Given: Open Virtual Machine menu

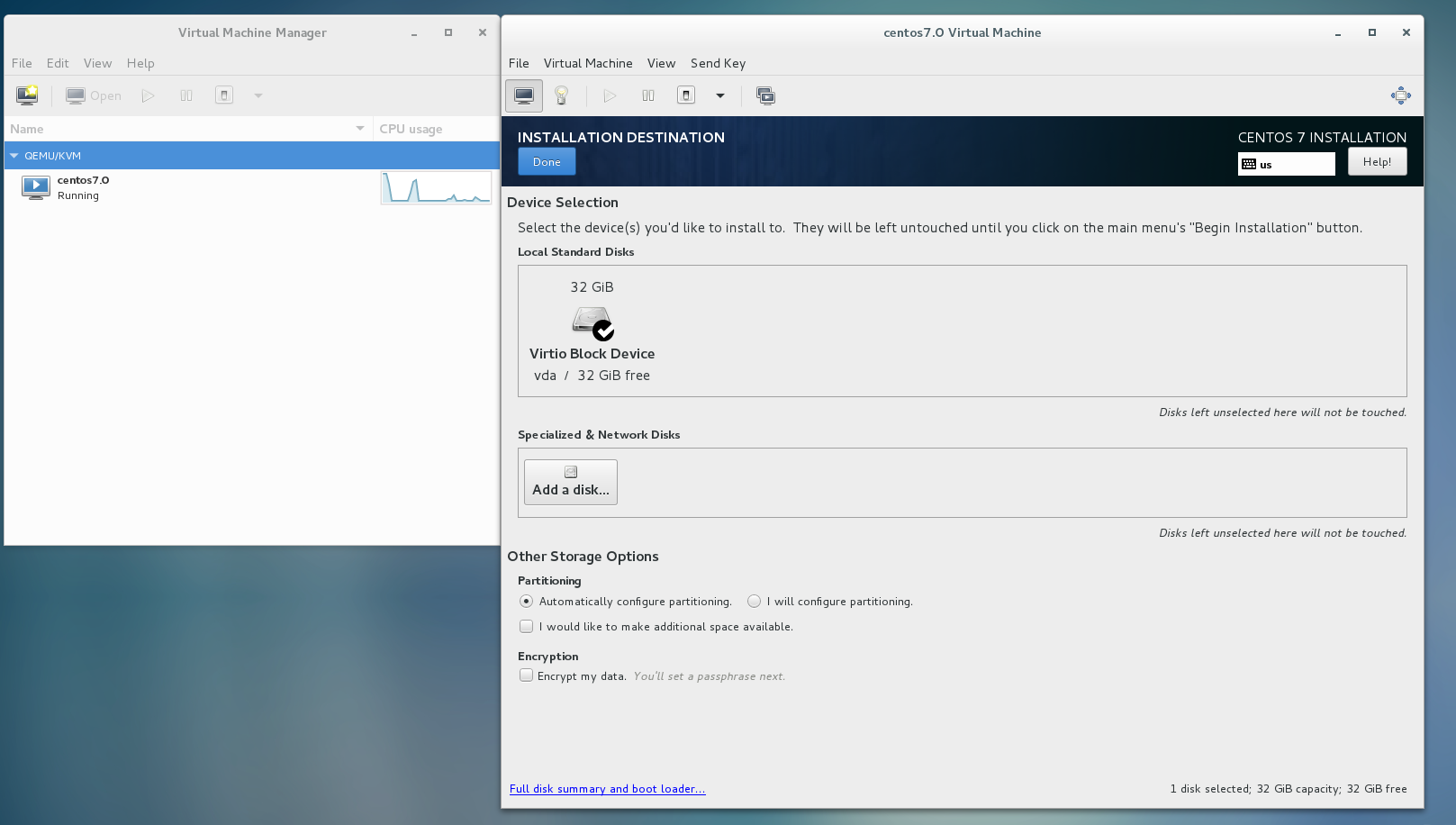Looking at the screenshot, I should (x=588, y=63).
